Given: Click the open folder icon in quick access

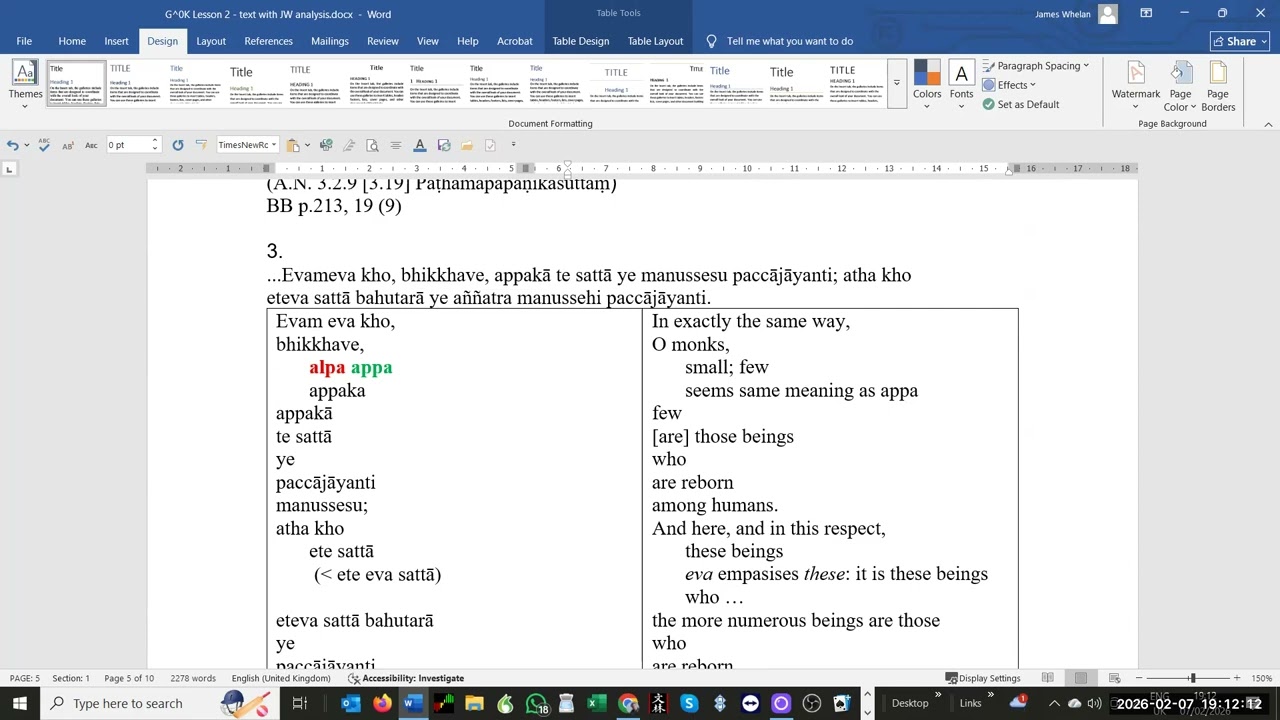Looking at the screenshot, I should [x=467, y=145].
